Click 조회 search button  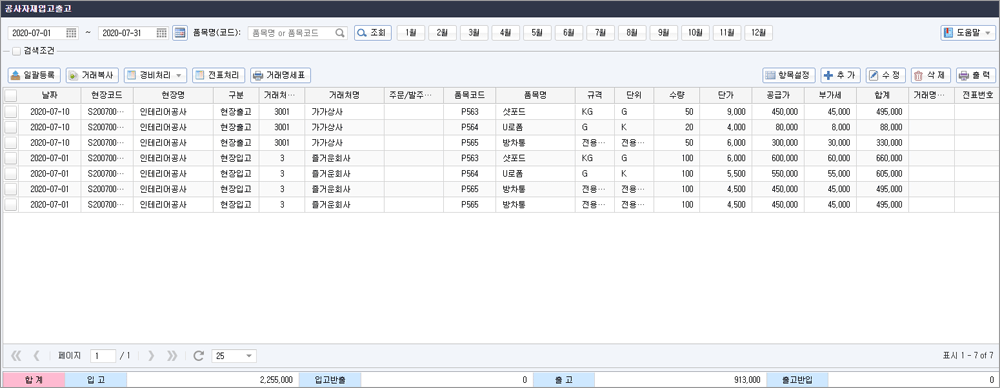pyautogui.click(x=373, y=33)
